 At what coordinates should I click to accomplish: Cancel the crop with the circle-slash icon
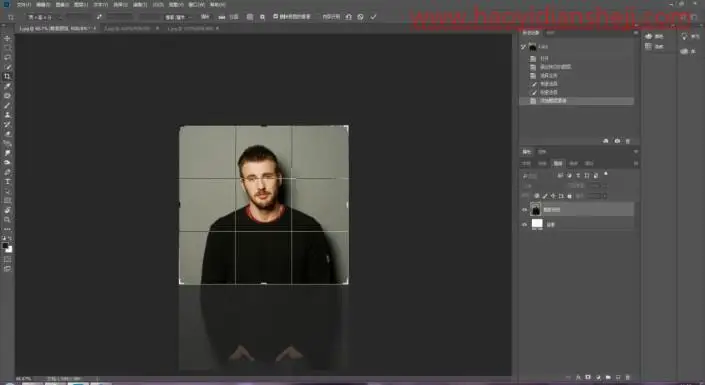pyautogui.click(x=361, y=17)
